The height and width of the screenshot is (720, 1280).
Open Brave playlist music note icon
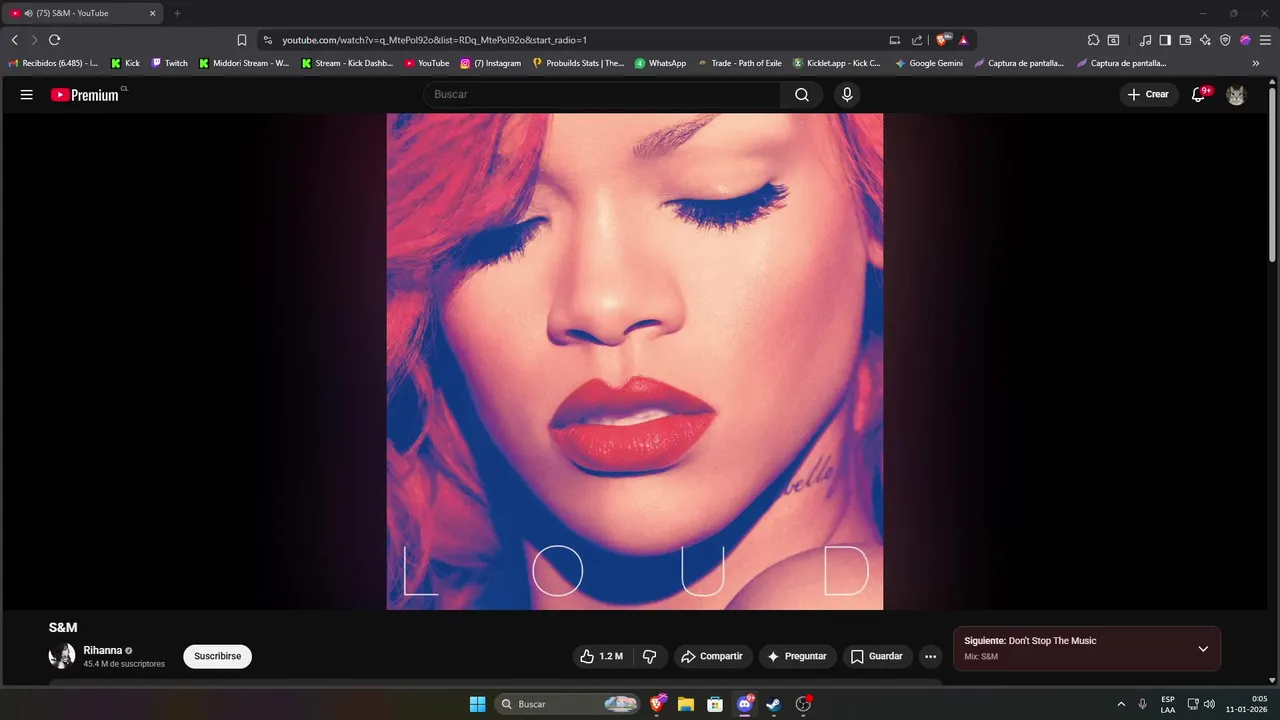pyautogui.click(x=1145, y=40)
